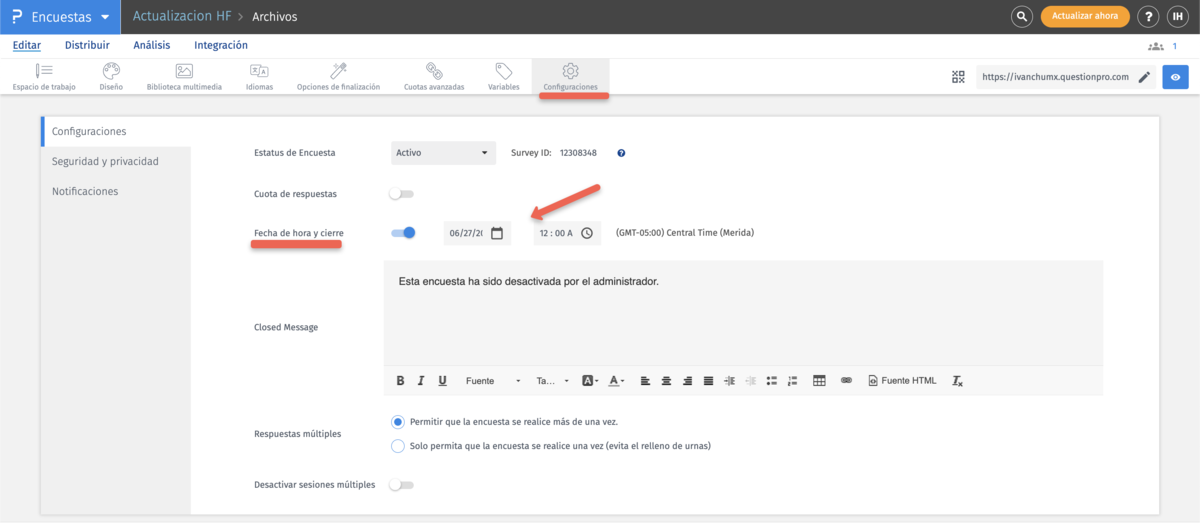
Task: Insert numbered list in editor
Action: click(792, 381)
